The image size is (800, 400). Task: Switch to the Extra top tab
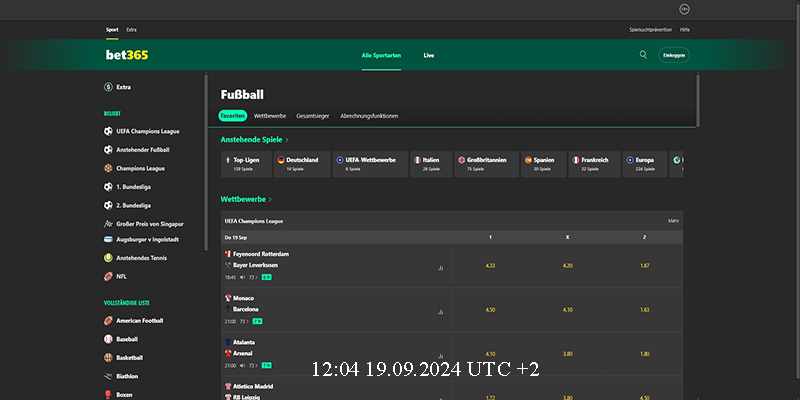tap(132, 30)
